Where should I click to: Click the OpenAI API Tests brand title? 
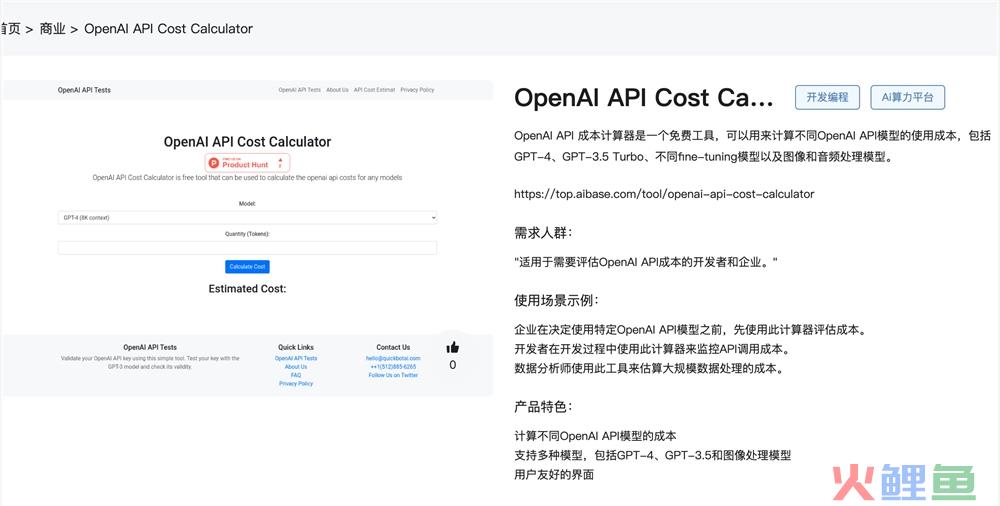point(84,90)
